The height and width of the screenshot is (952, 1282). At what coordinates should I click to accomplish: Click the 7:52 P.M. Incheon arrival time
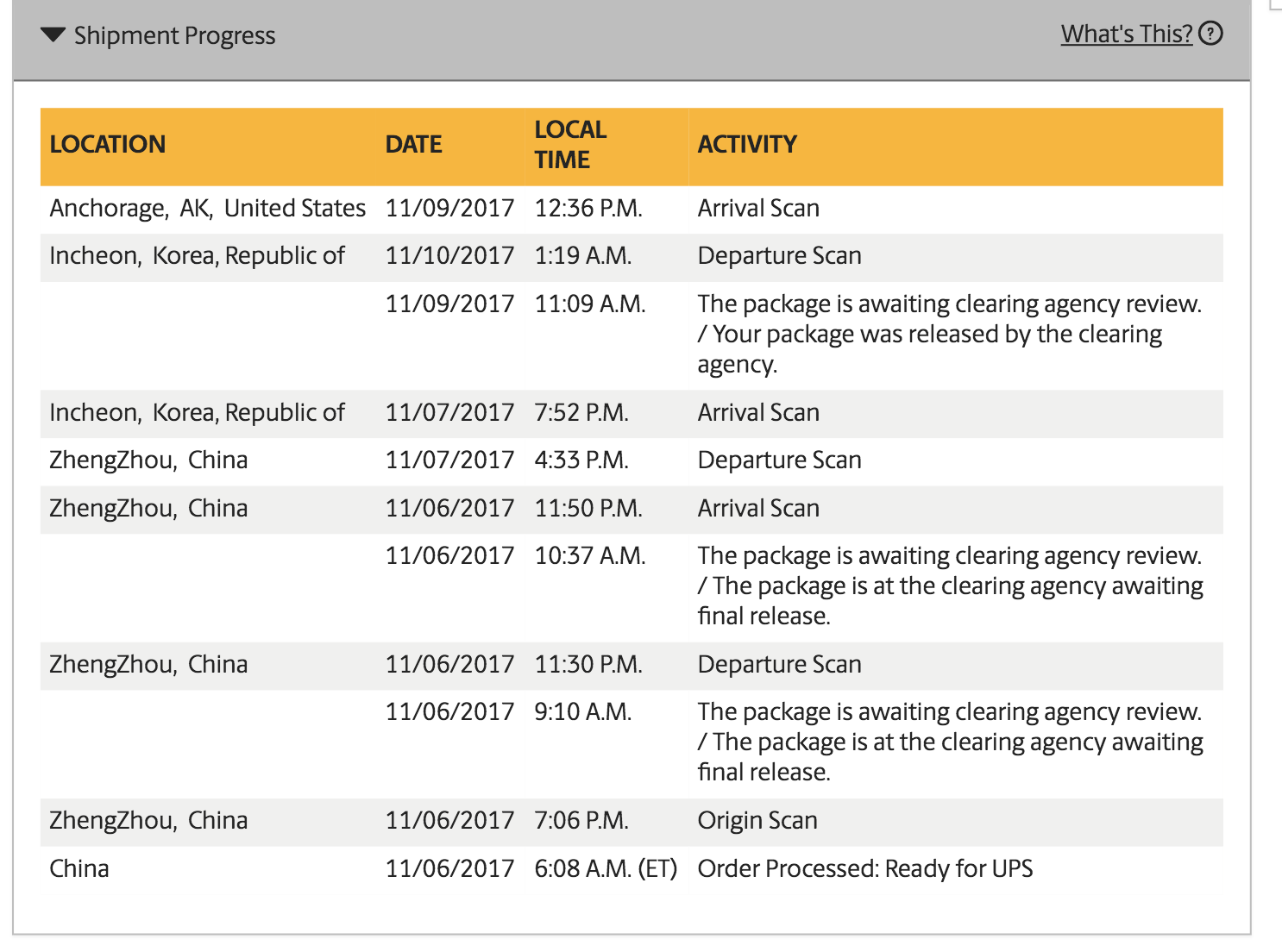pyautogui.click(x=581, y=412)
